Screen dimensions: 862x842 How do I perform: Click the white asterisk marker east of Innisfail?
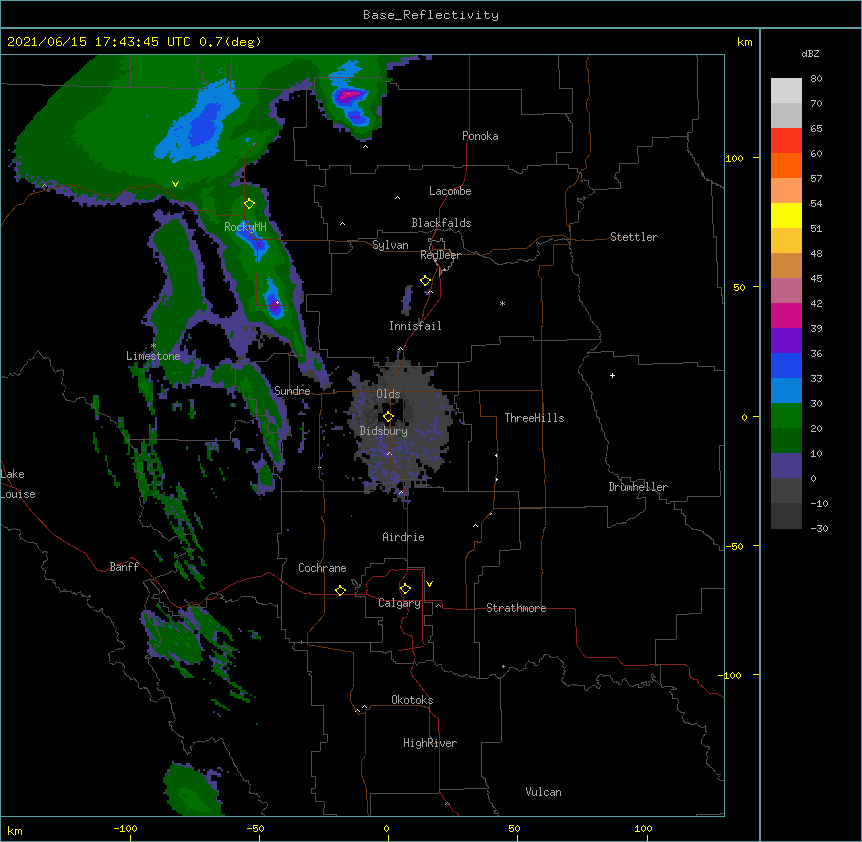pyautogui.click(x=502, y=303)
